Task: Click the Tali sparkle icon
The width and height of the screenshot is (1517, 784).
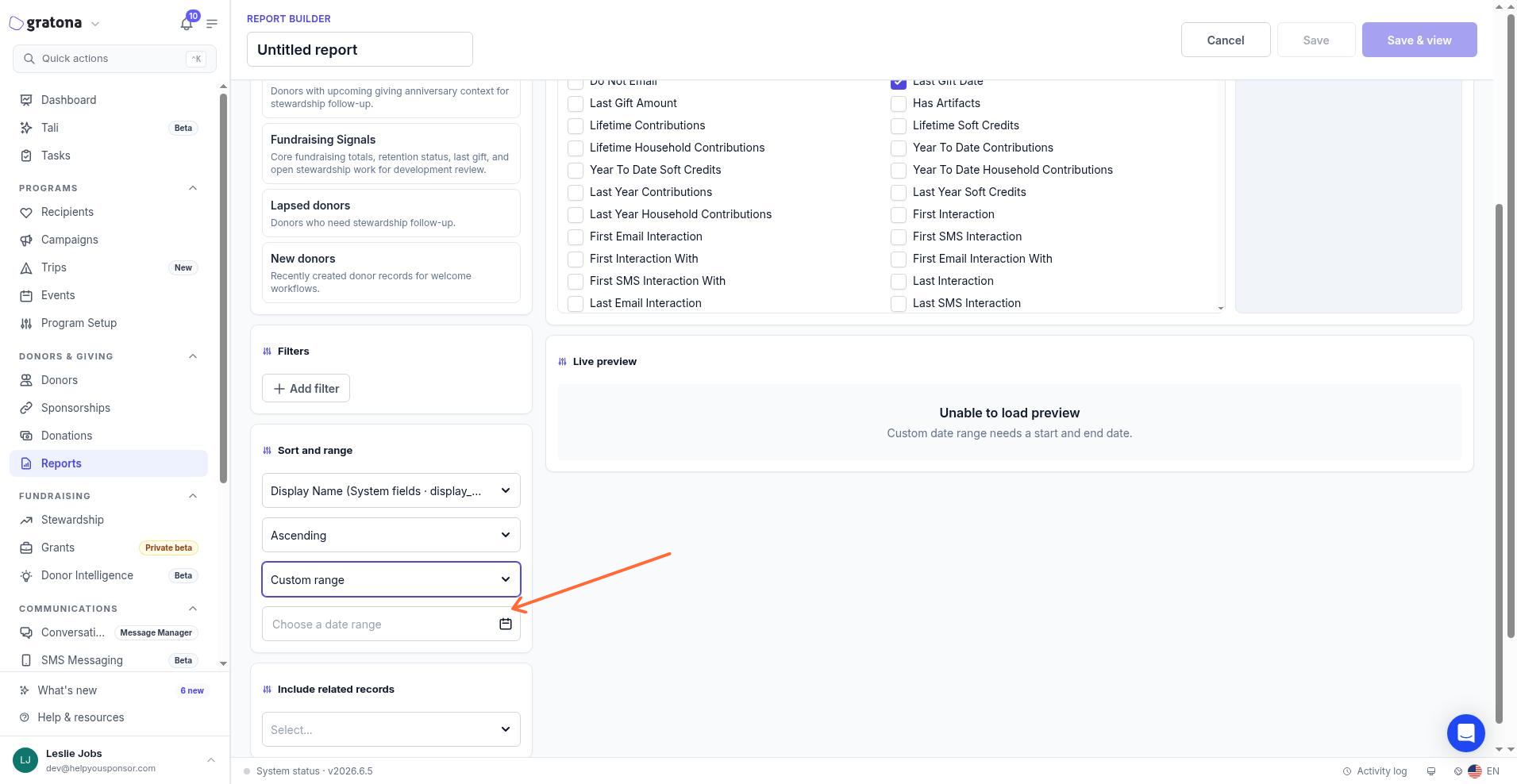Action: tap(26, 128)
